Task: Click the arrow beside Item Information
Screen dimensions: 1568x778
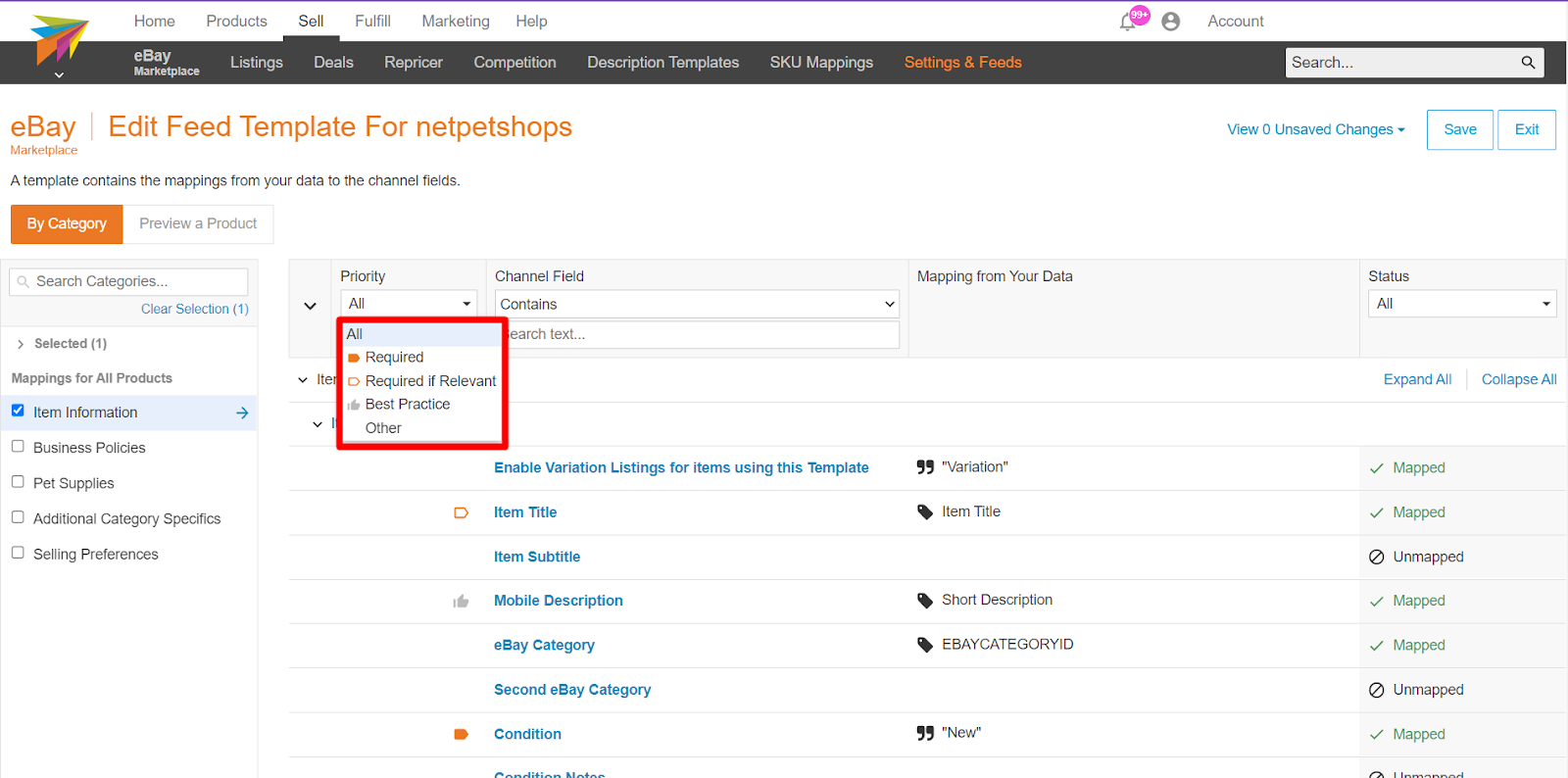Action: 242,413
